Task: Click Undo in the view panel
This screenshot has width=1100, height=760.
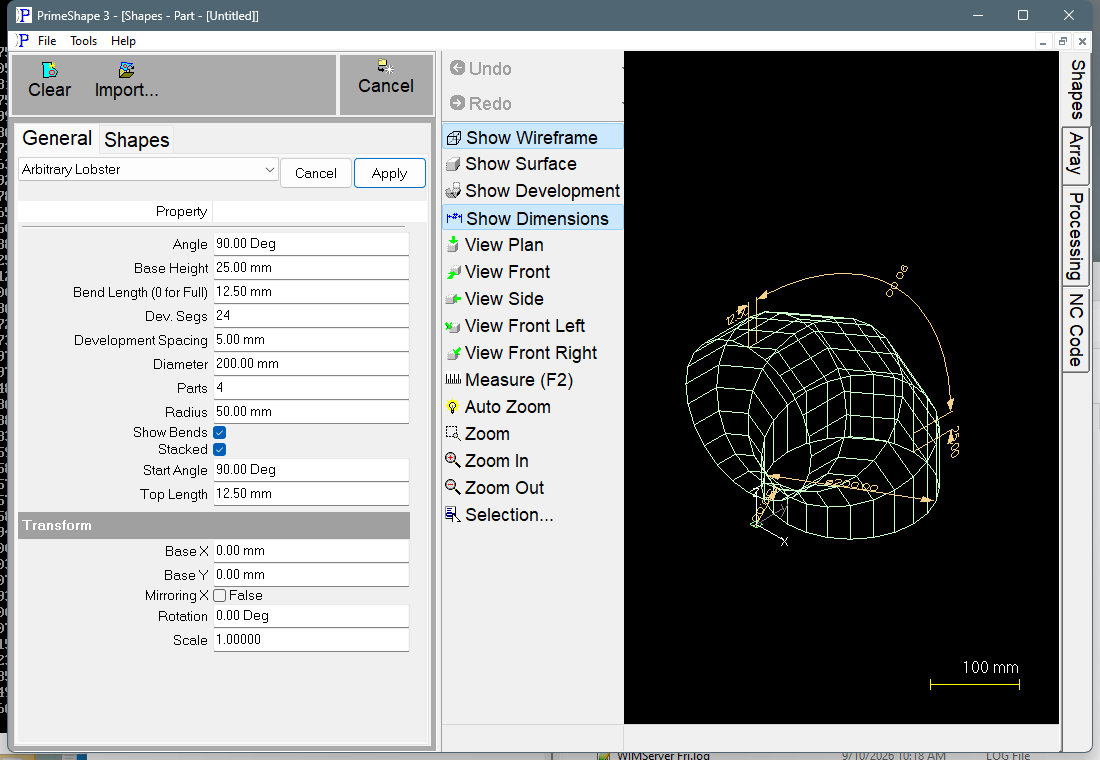Action: pyautogui.click(x=481, y=69)
